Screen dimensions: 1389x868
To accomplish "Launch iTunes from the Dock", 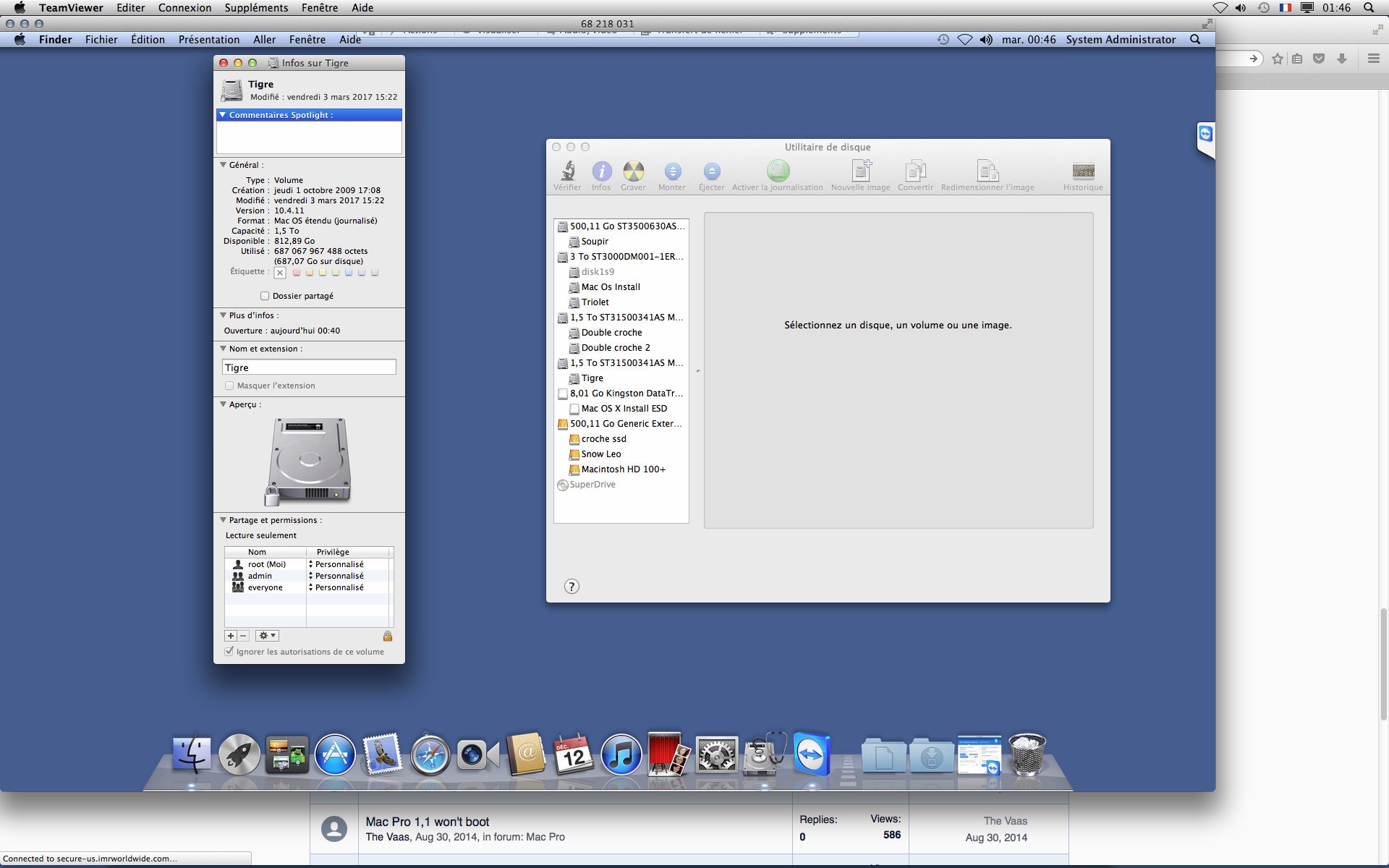I will coord(621,754).
